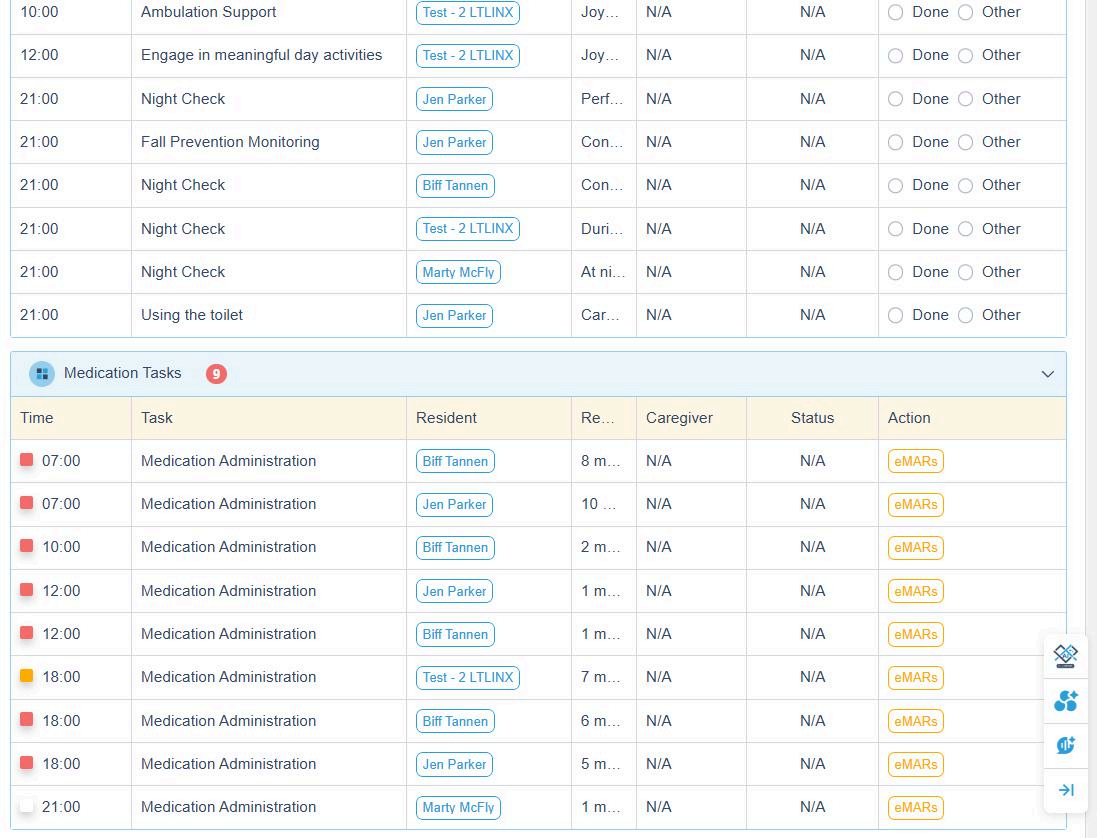Mark Ambulation Support task as Done
This screenshot has height=838, width=1097.
[x=896, y=13]
